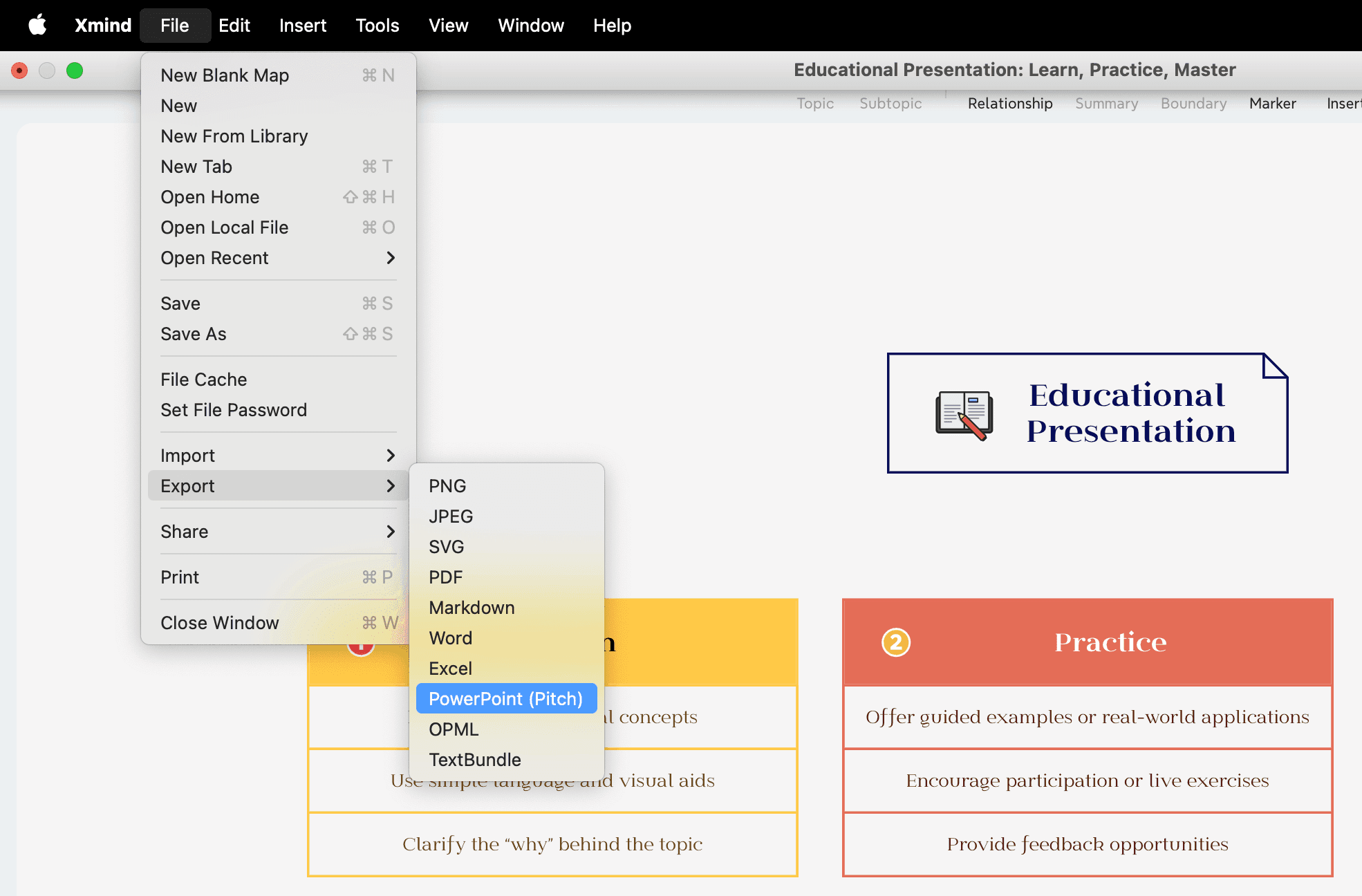
Task: Expand the Open Recent submenu
Action: 278,258
